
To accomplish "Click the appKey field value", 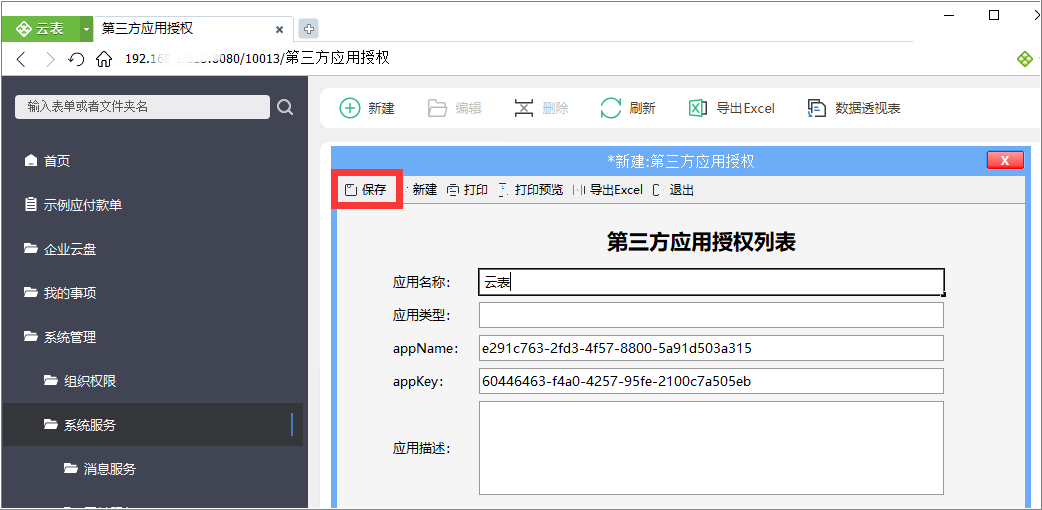I will coord(711,381).
